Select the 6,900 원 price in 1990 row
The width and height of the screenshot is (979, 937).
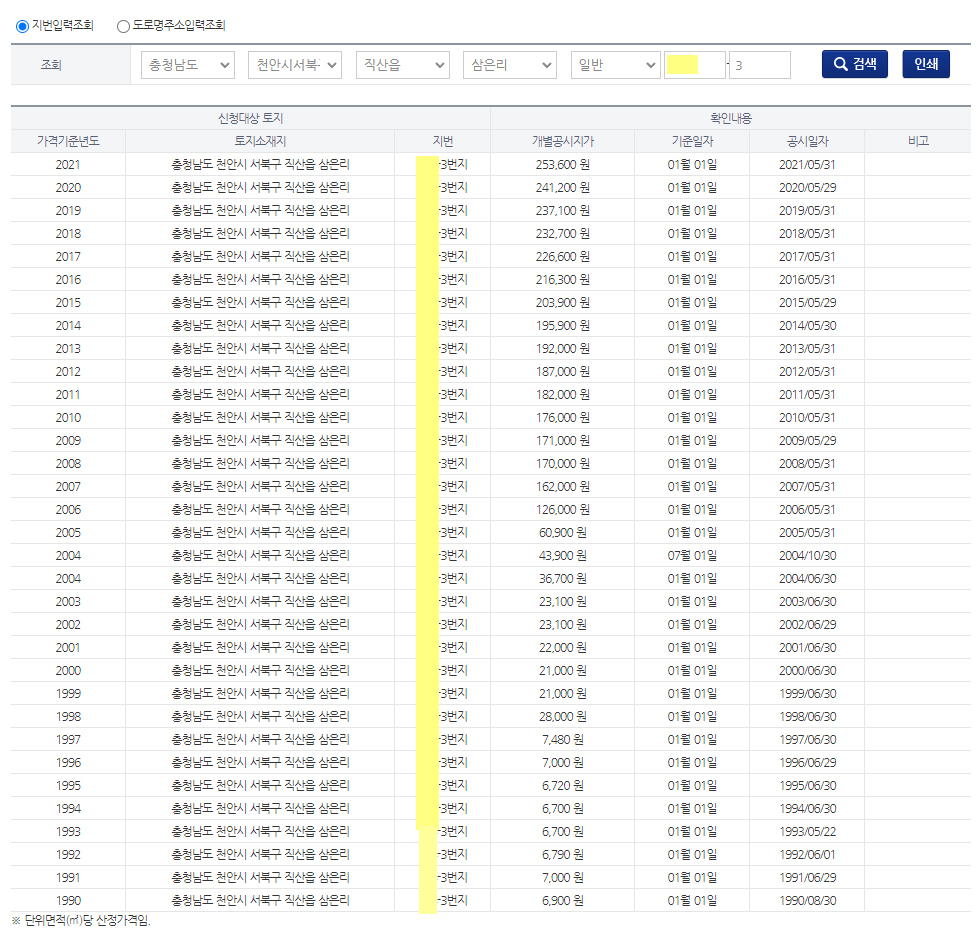pyautogui.click(x=562, y=900)
